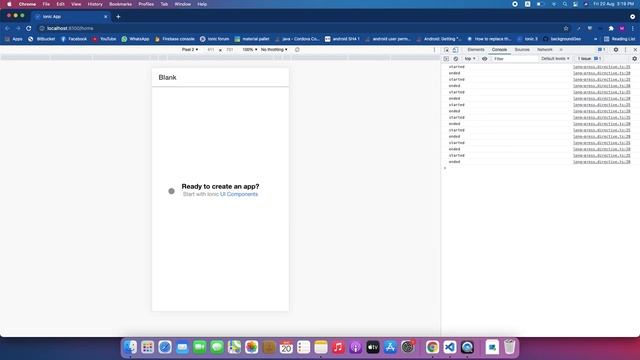Open Chrome extensions puzzle icon
The image size is (640, 360).
point(611,28)
